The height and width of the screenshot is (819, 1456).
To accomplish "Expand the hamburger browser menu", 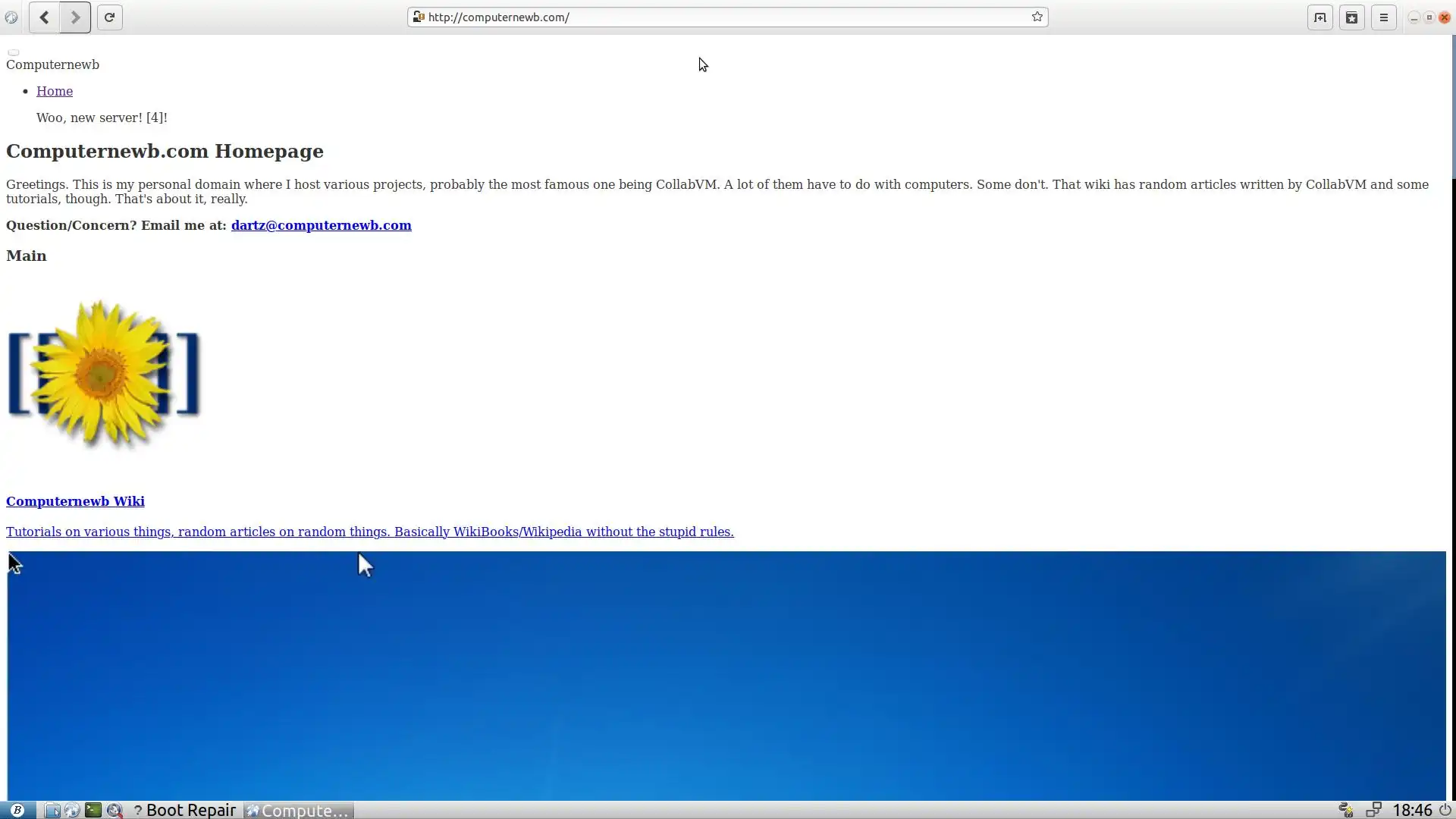I will pyautogui.click(x=1383, y=17).
